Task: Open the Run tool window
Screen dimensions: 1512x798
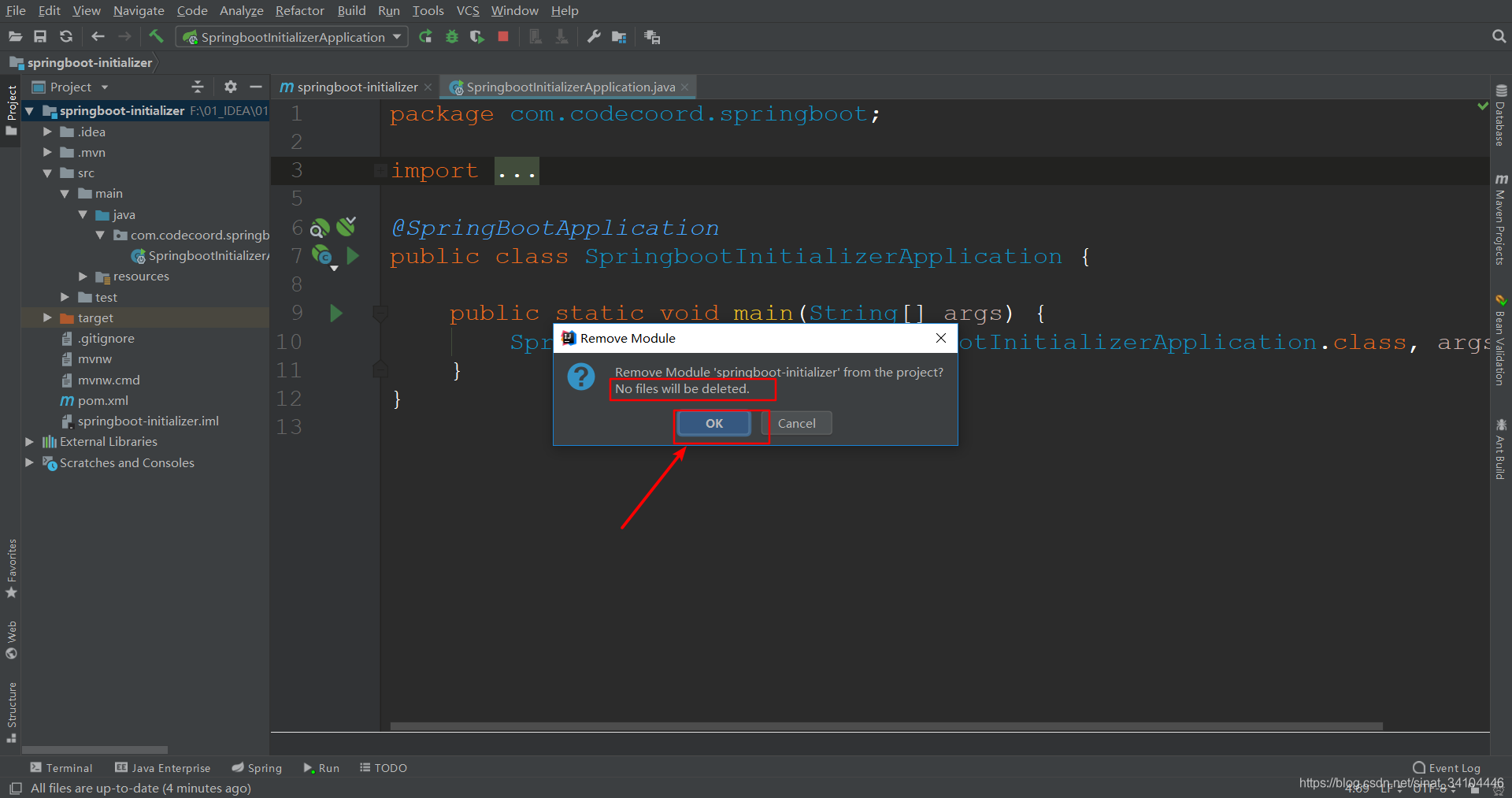Action: pyautogui.click(x=321, y=767)
